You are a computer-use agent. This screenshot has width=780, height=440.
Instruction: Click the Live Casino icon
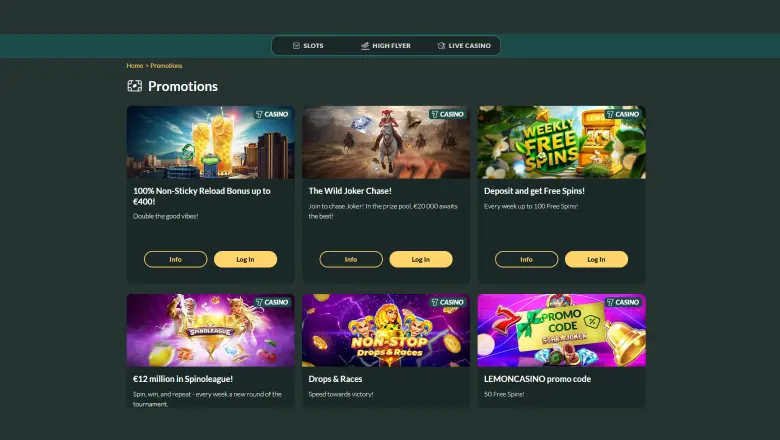click(x=441, y=46)
